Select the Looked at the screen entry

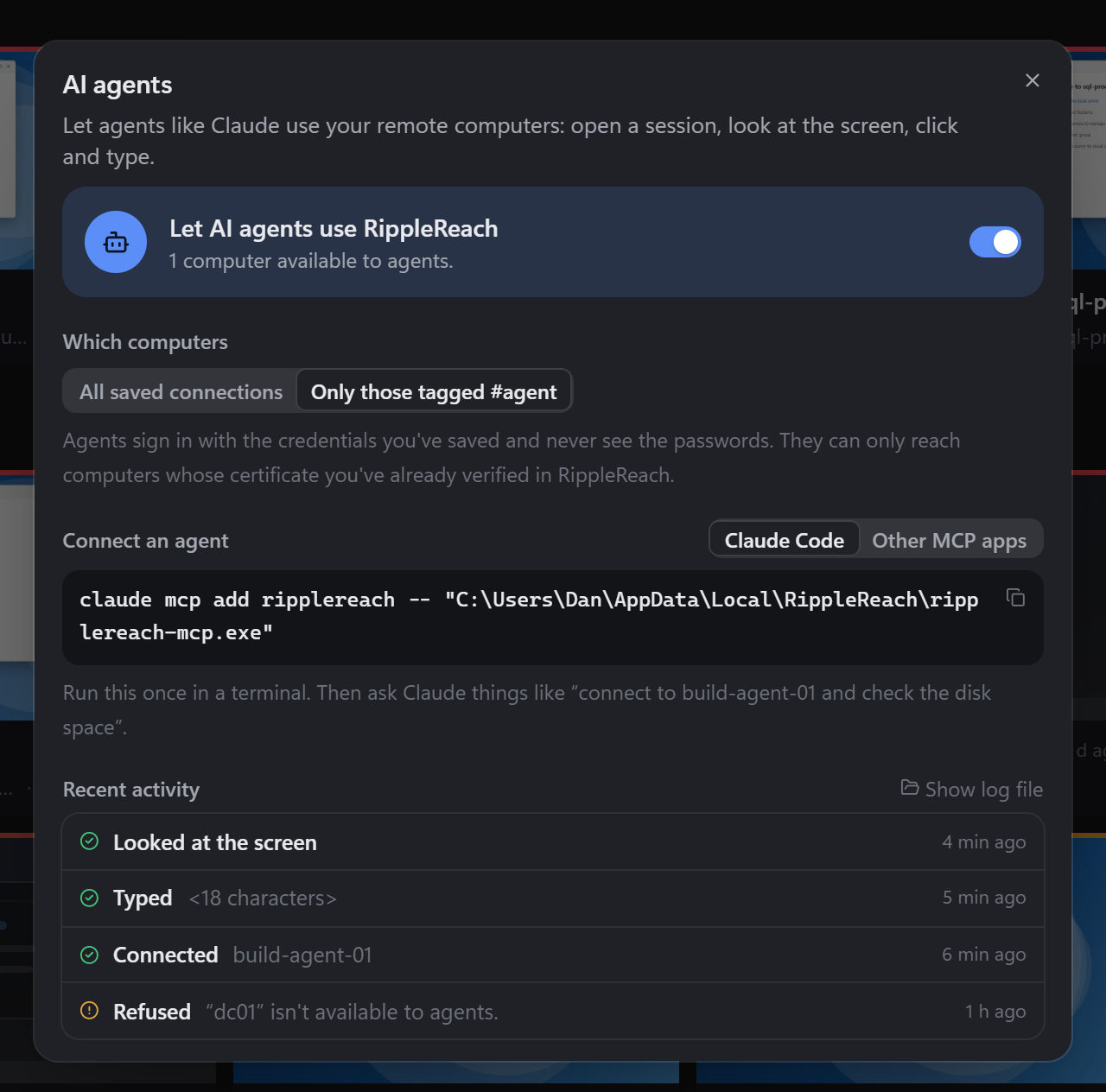coord(553,842)
